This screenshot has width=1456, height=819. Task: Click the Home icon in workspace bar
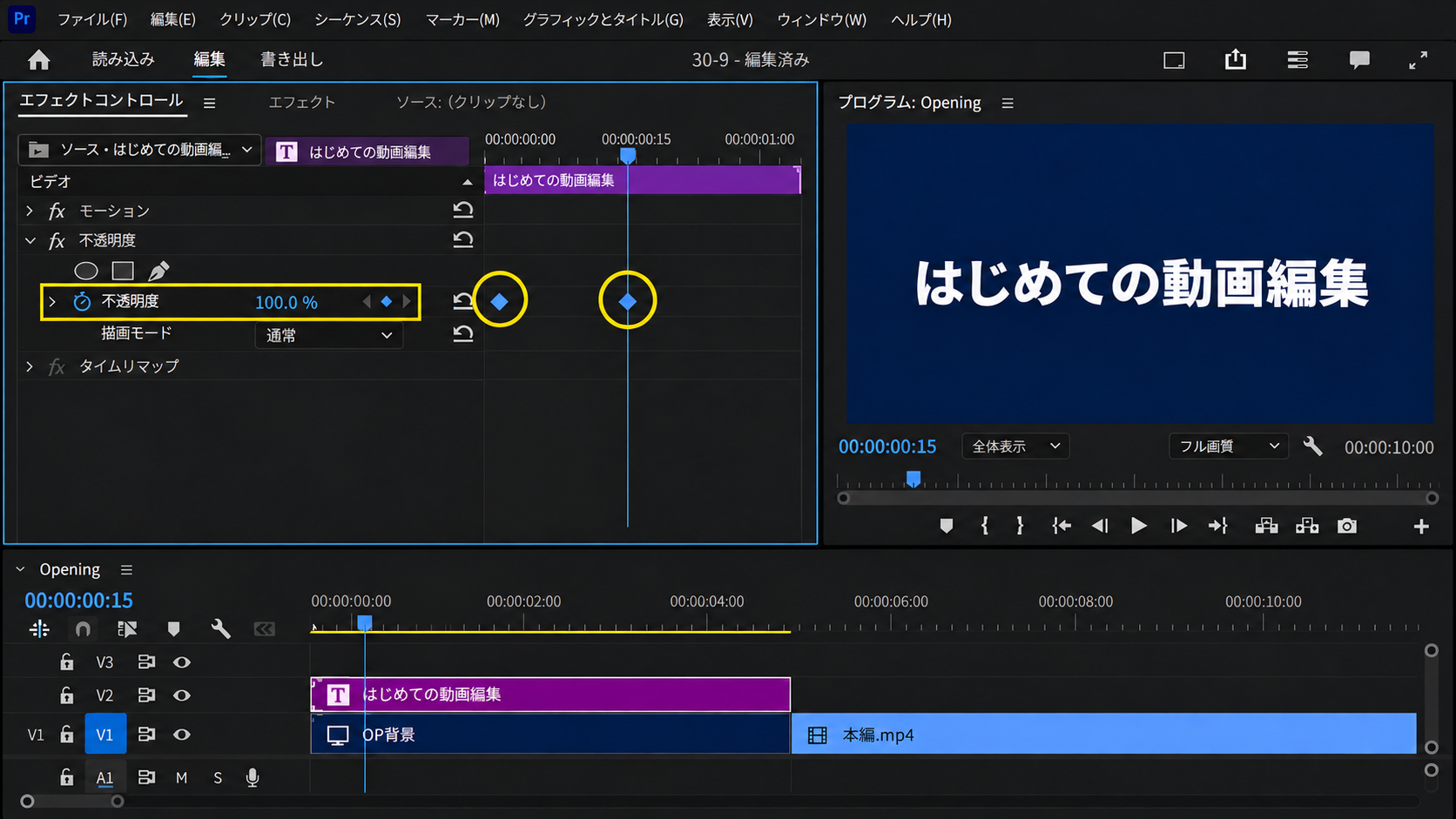pos(39,60)
